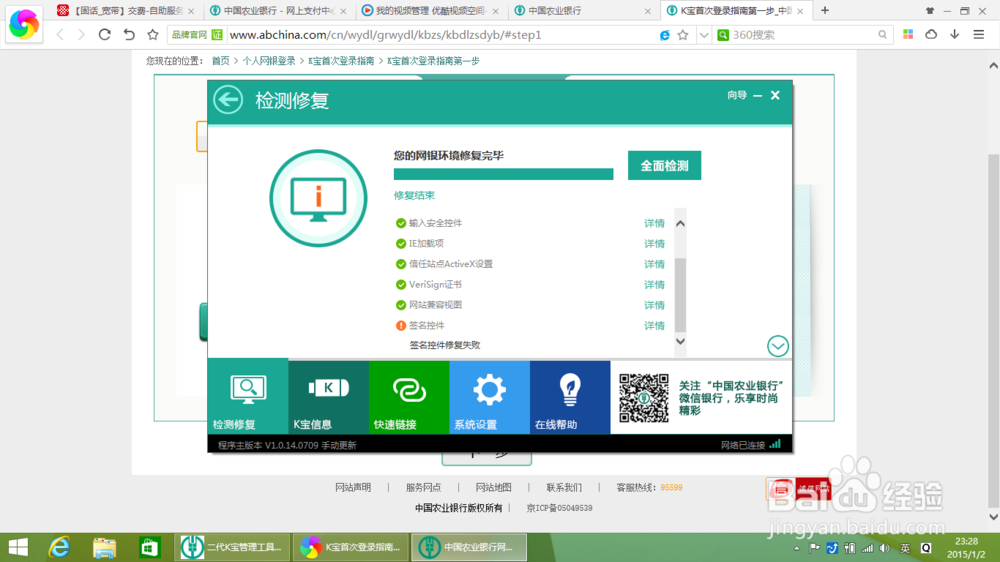
Task: Click the address bar URL field
Action: coord(440,35)
